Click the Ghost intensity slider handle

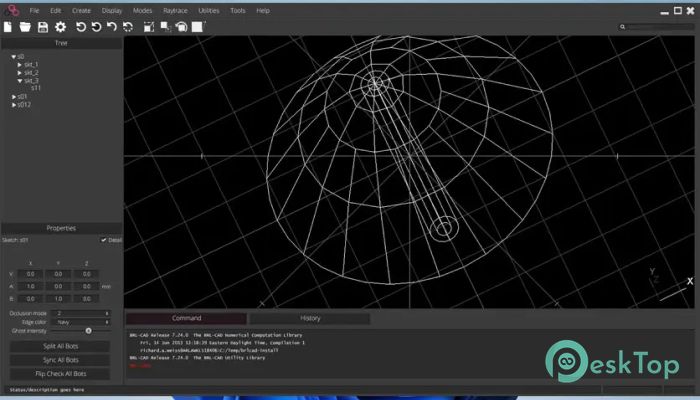(x=88, y=331)
